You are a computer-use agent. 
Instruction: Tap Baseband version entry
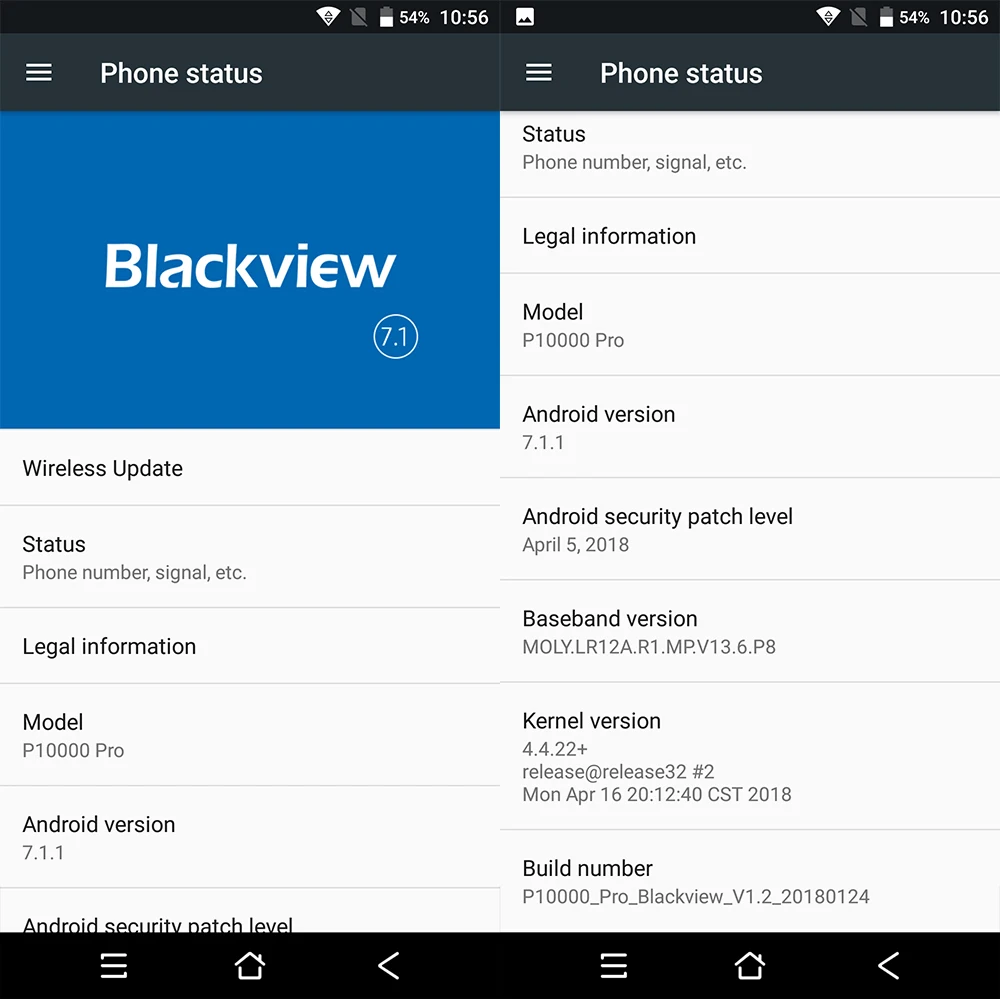click(x=750, y=632)
